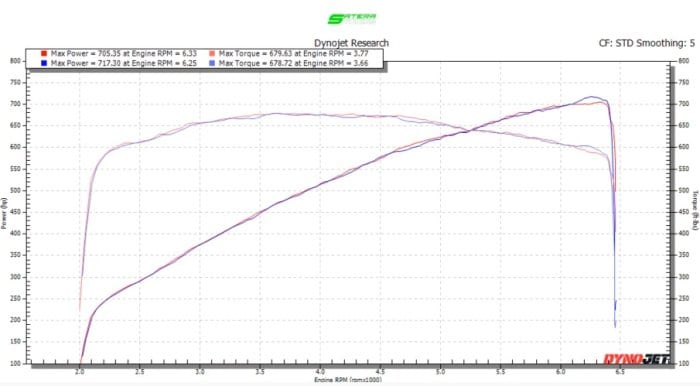The image size is (700, 386).
Task: Click the blue Max Power 717.30 legend swatch
Action: click(44, 63)
